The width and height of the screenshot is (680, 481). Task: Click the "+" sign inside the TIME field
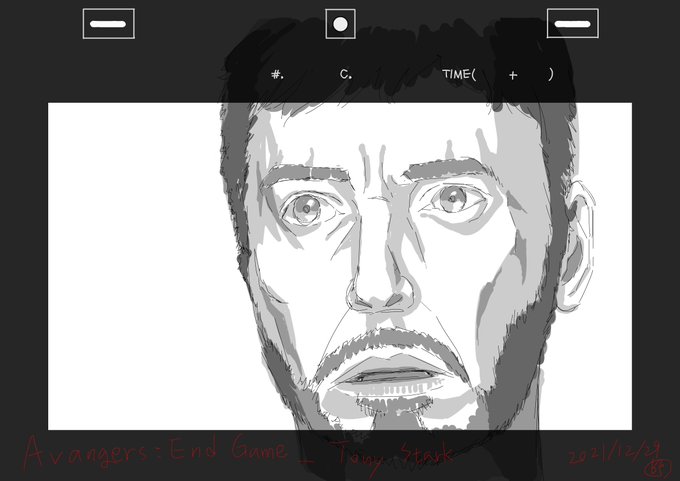point(513,75)
